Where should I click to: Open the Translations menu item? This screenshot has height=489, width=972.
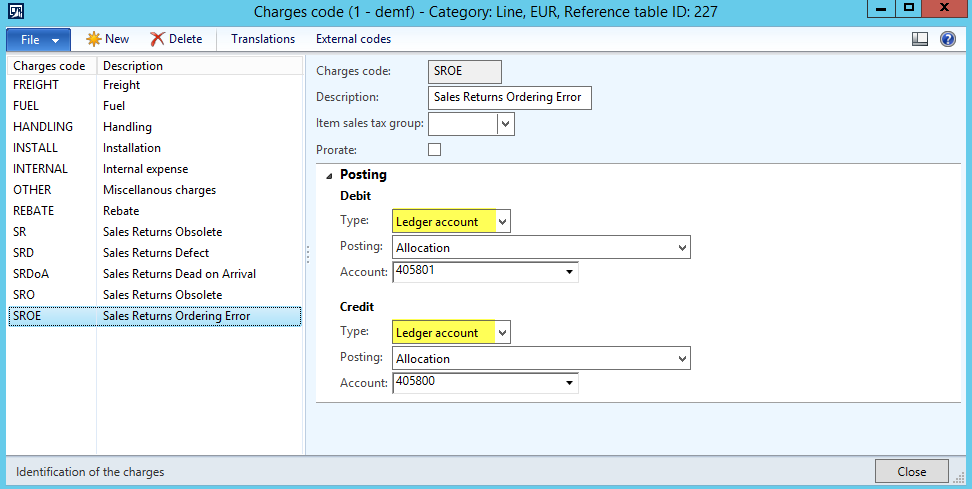click(x=263, y=39)
